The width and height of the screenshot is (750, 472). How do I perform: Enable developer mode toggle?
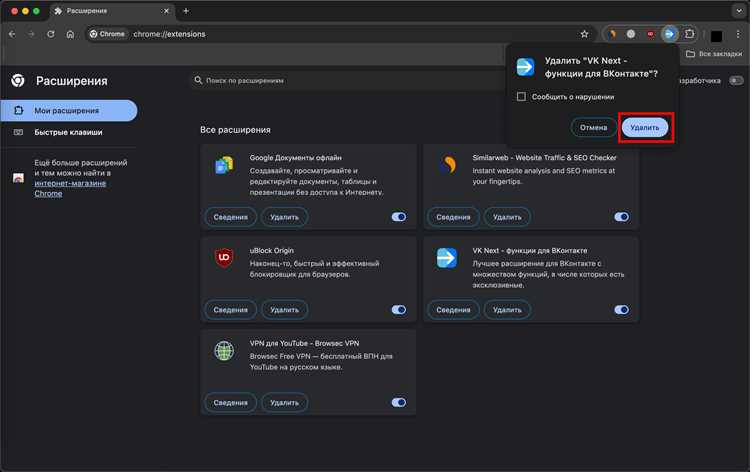coord(736,80)
